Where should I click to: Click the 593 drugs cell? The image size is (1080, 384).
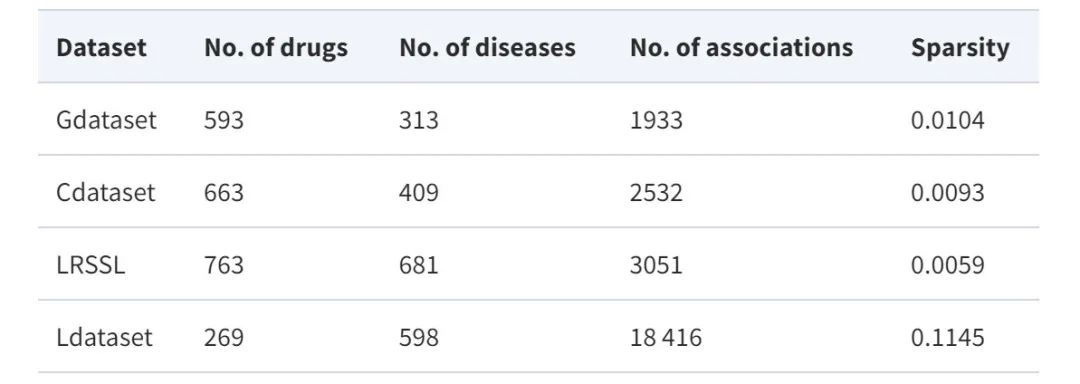[224, 120]
